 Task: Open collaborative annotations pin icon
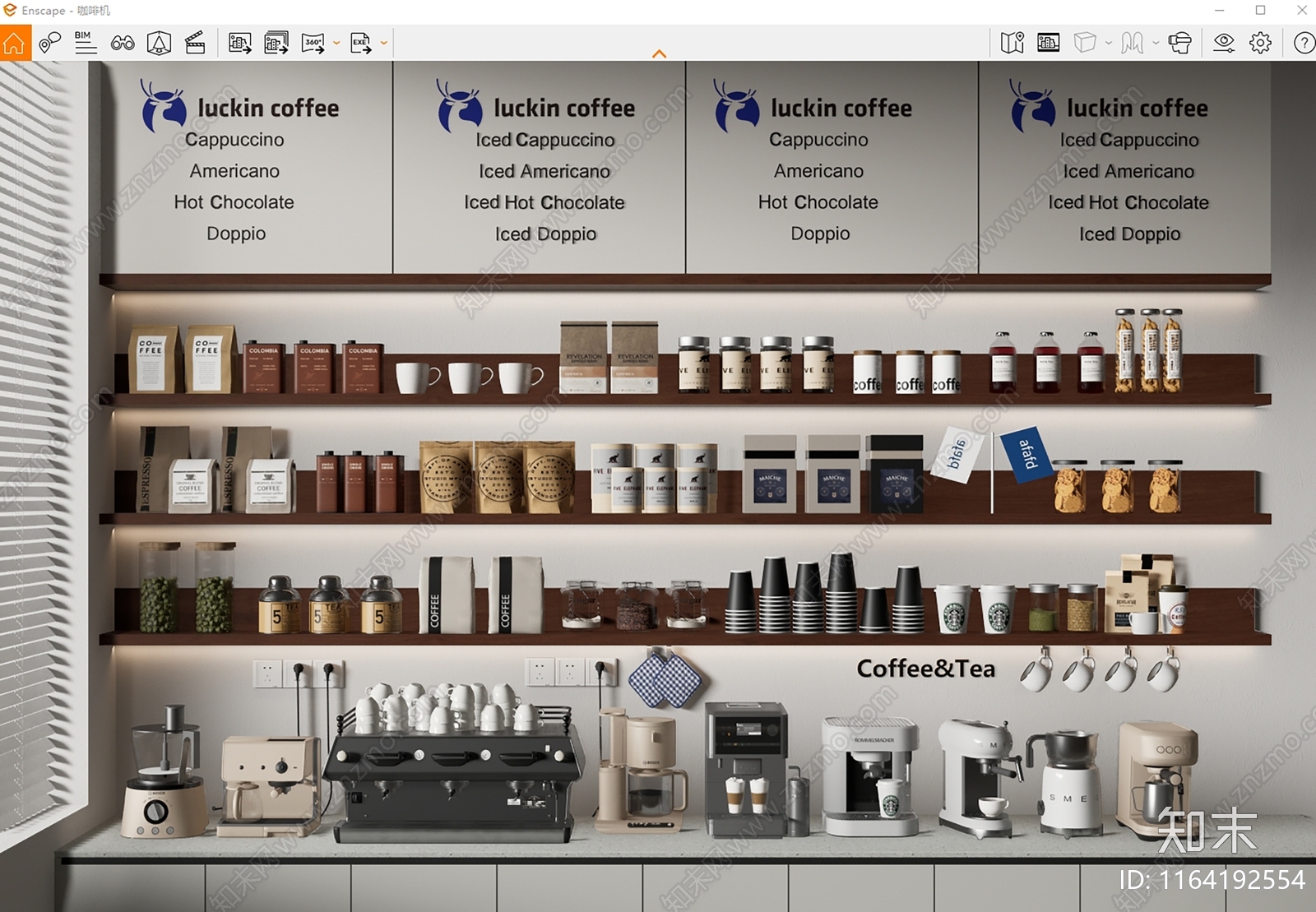(49, 43)
